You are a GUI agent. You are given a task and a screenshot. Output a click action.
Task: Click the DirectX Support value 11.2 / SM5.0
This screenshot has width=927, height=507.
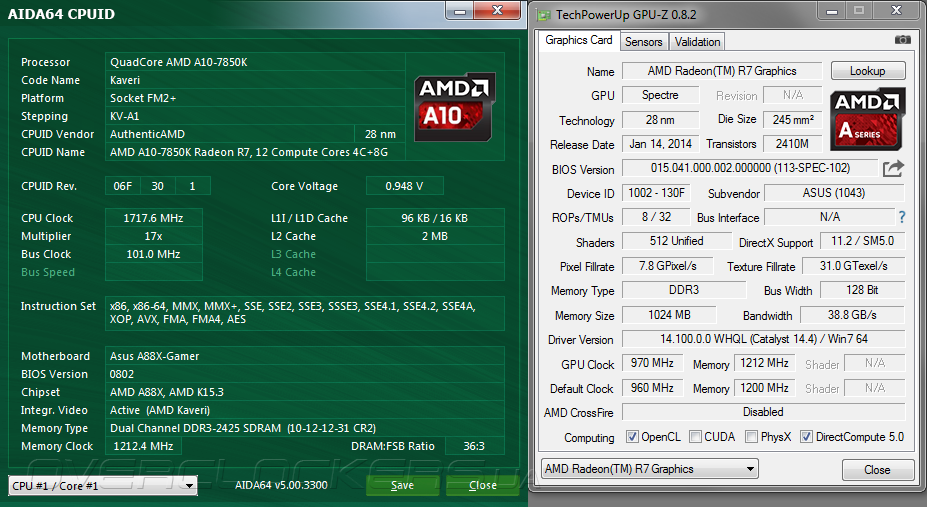coord(863,241)
